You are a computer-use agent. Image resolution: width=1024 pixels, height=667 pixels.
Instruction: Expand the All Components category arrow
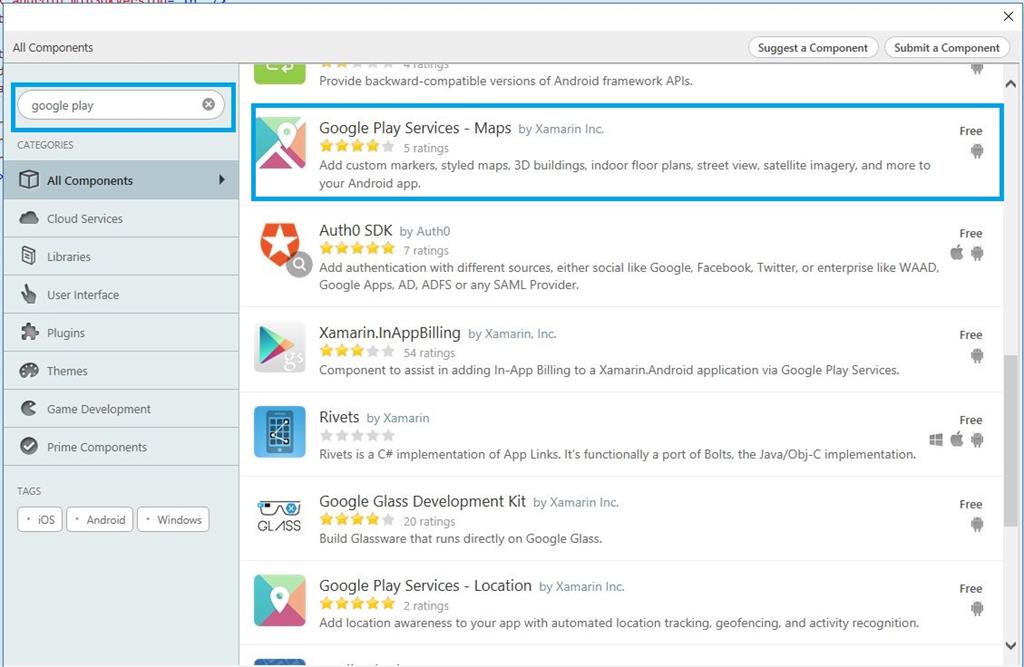point(222,180)
